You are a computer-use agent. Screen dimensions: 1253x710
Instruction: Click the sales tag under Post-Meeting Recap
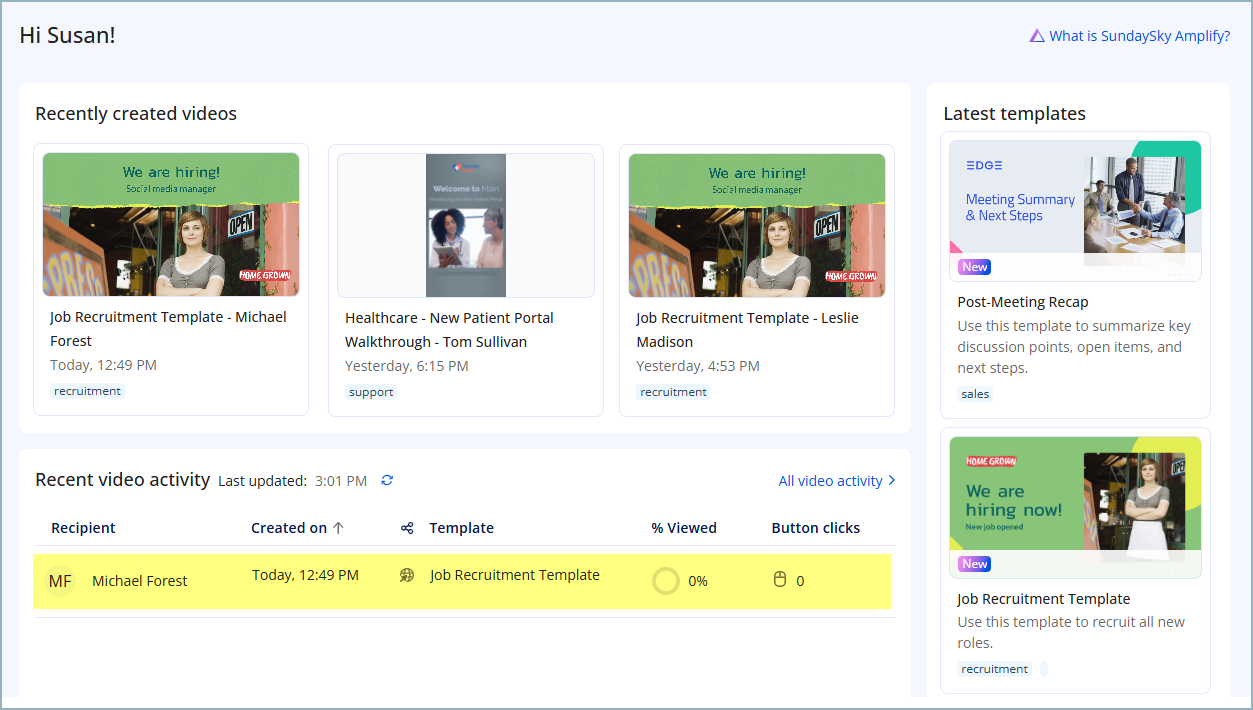pos(975,394)
